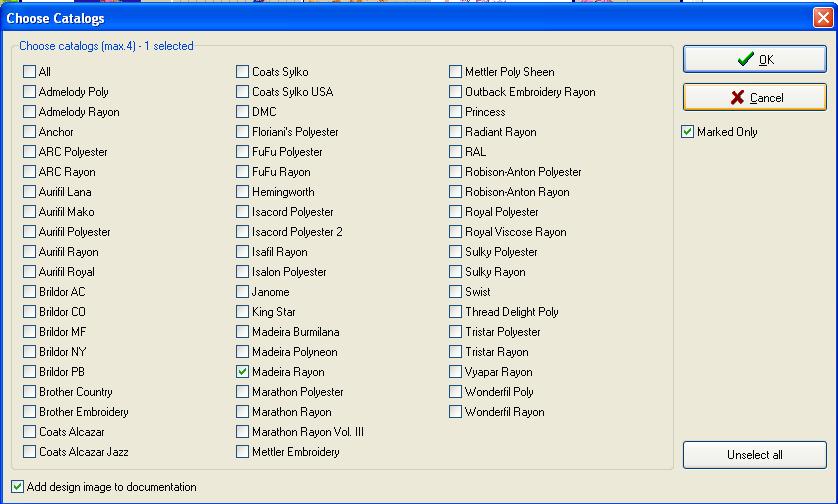Enable the Admelody Rayon checkbox
This screenshot has height=504, width=838.
click(x=29, y=112)
